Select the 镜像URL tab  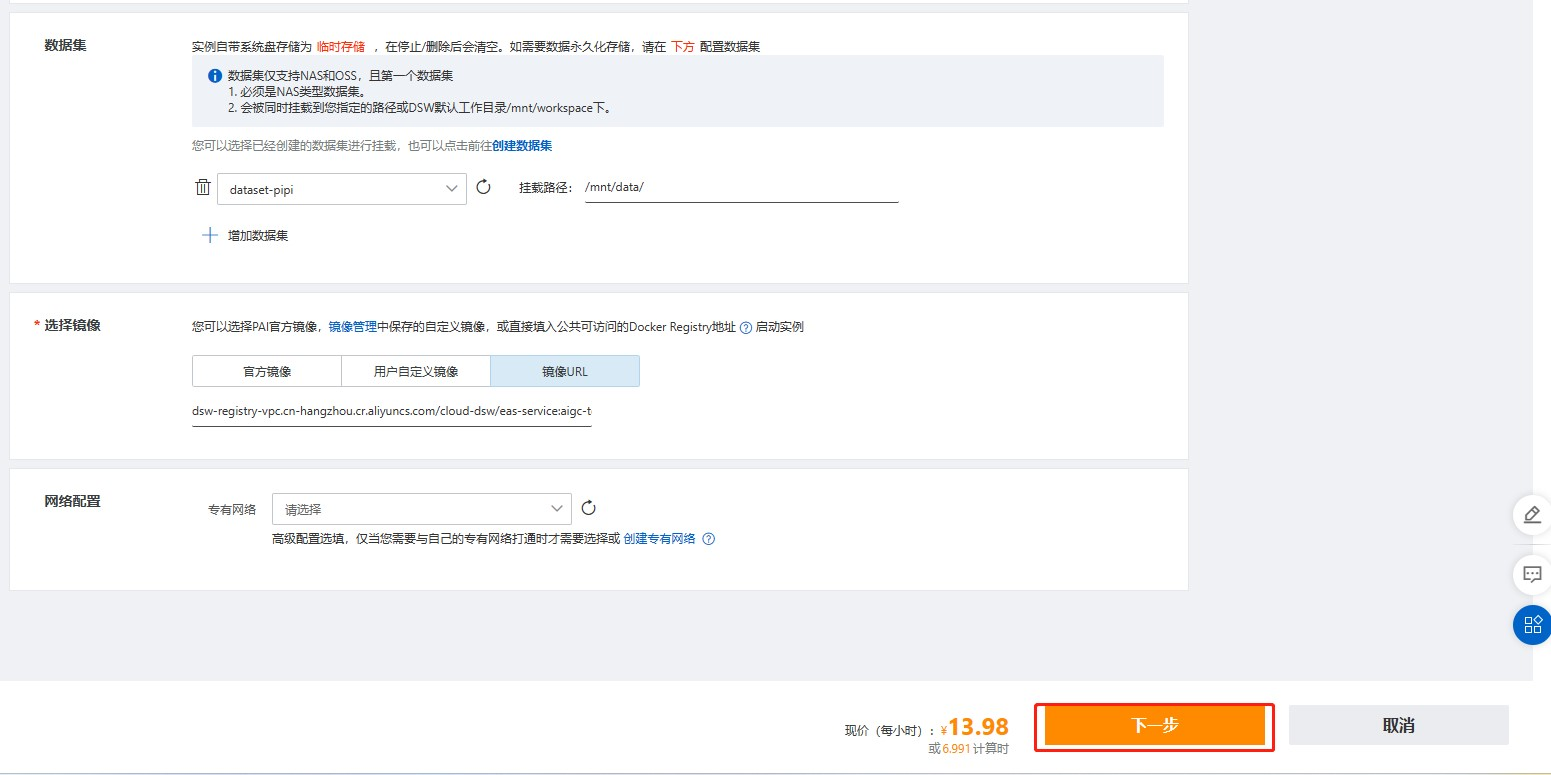565,371
